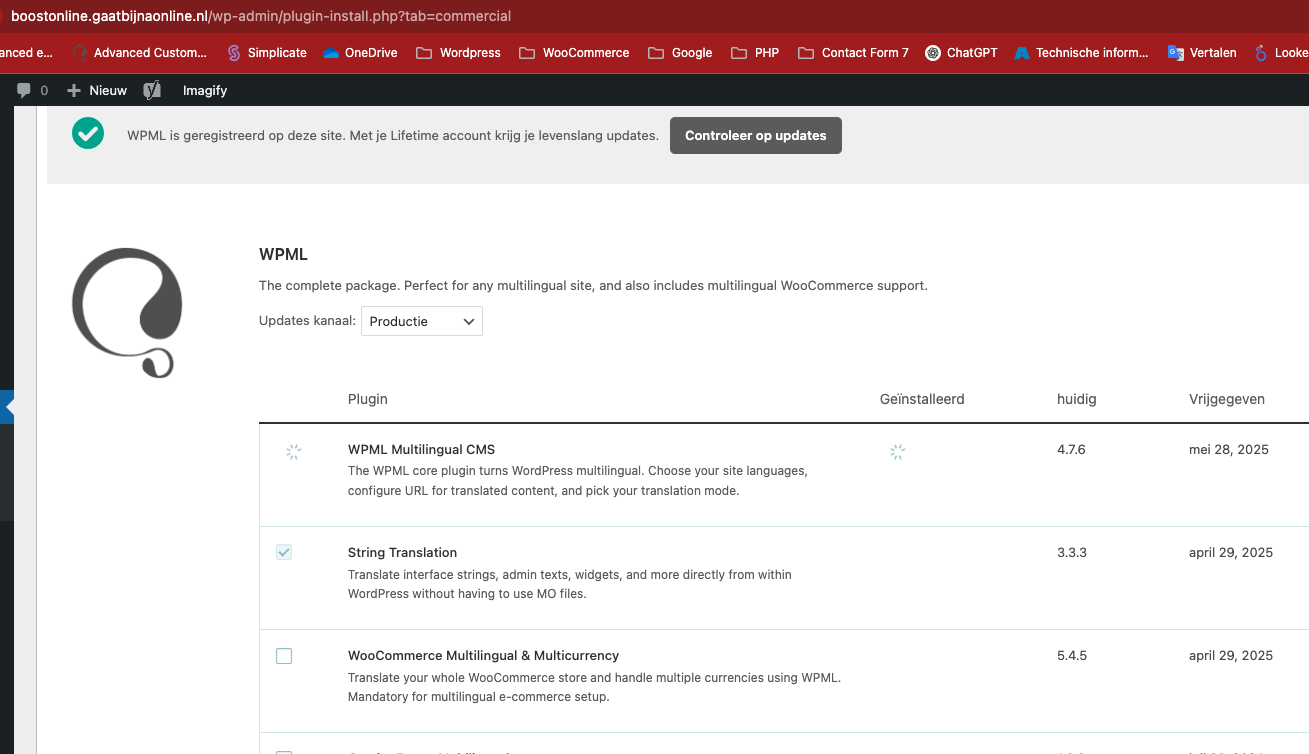Open the Google bookmarks folder
This screenshot has height=754, width=1309.
point(680,52)
